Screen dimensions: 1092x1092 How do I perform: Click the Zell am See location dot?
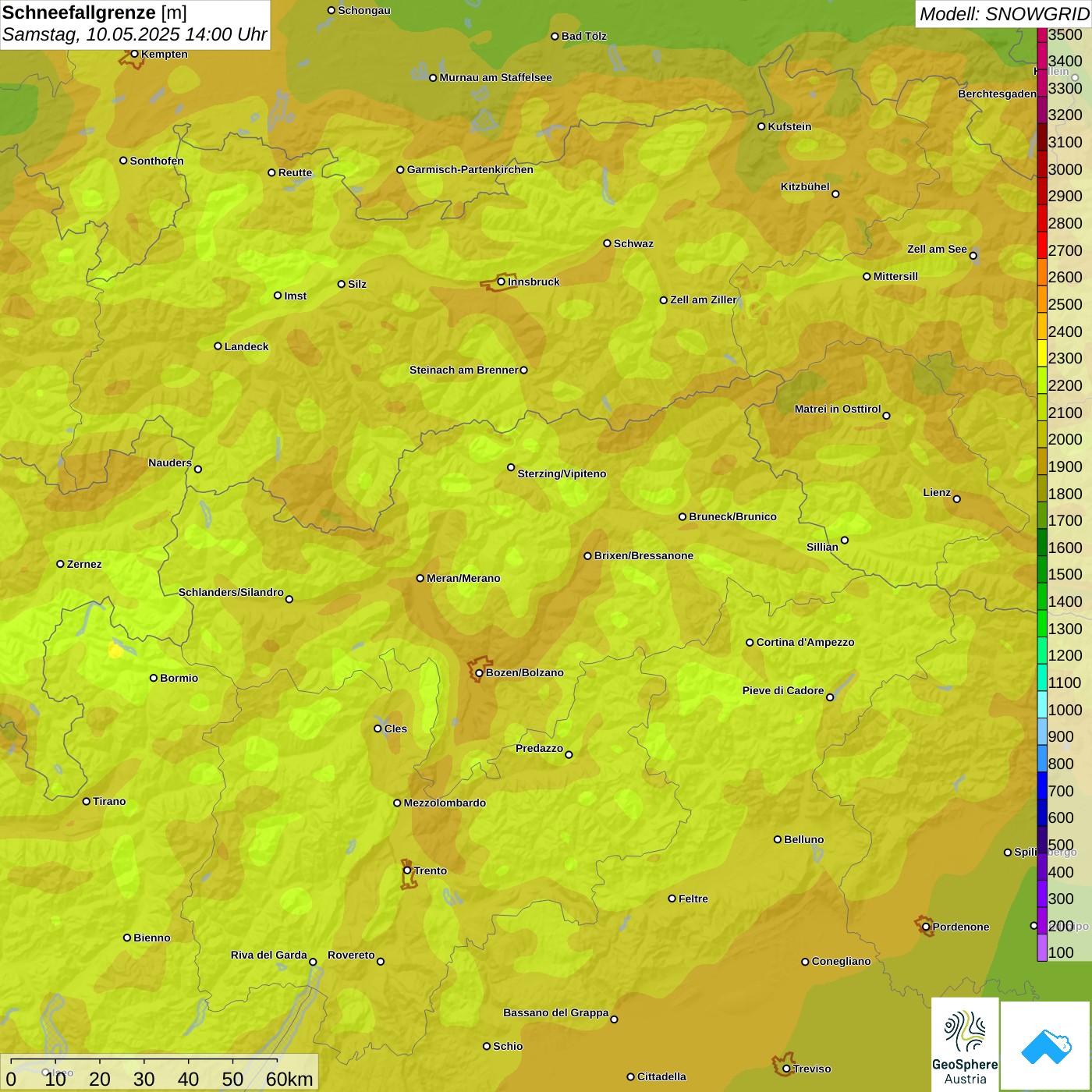pos(973,255)
